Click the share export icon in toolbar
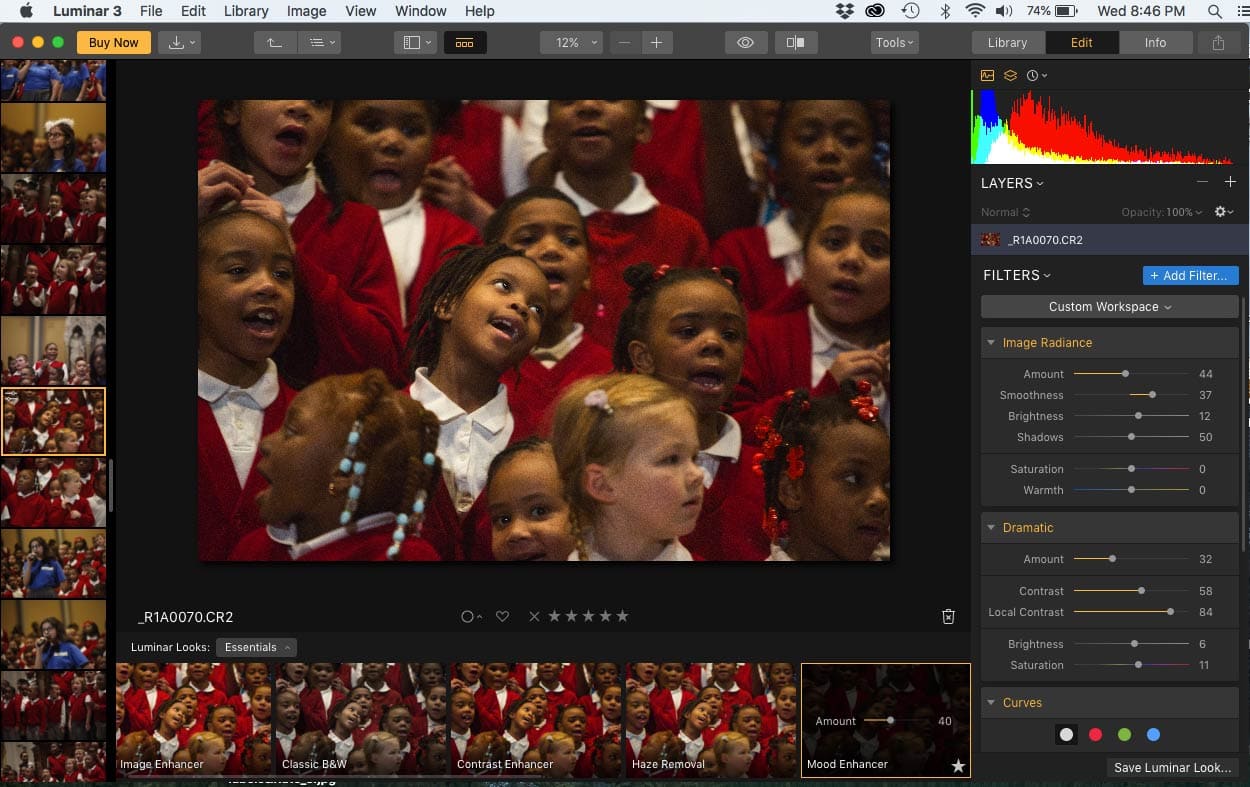This screenshot has height=787, width=1250. 1217,43
